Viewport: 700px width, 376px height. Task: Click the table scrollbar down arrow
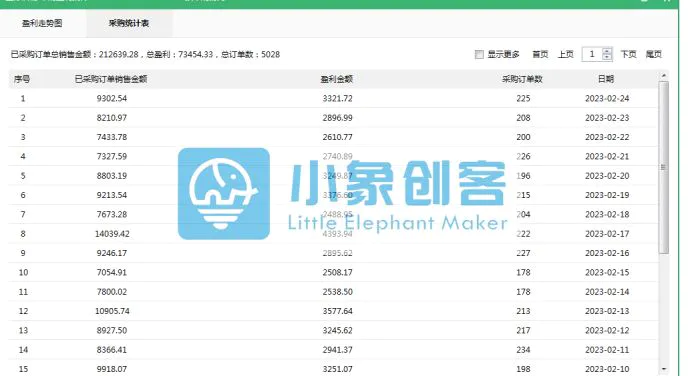(664, 369)
